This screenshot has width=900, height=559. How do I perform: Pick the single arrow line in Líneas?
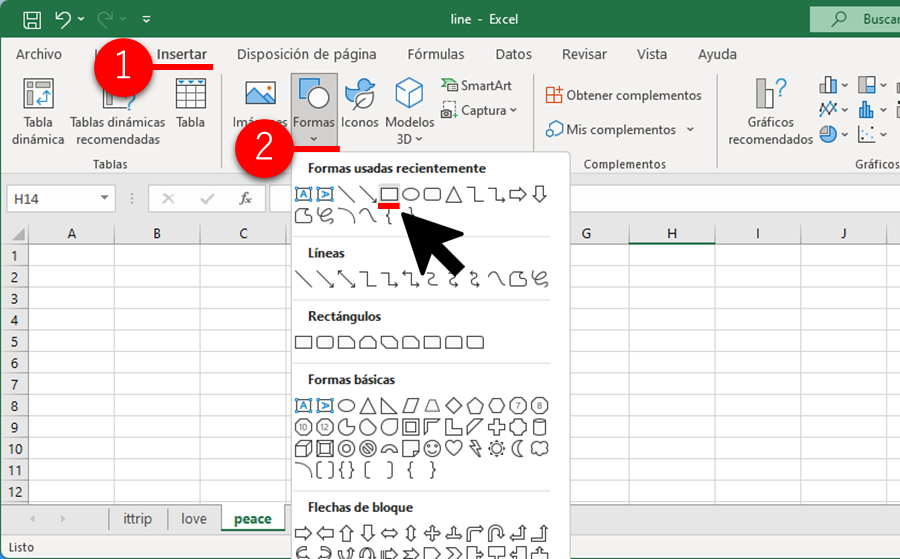click(325, 279)
